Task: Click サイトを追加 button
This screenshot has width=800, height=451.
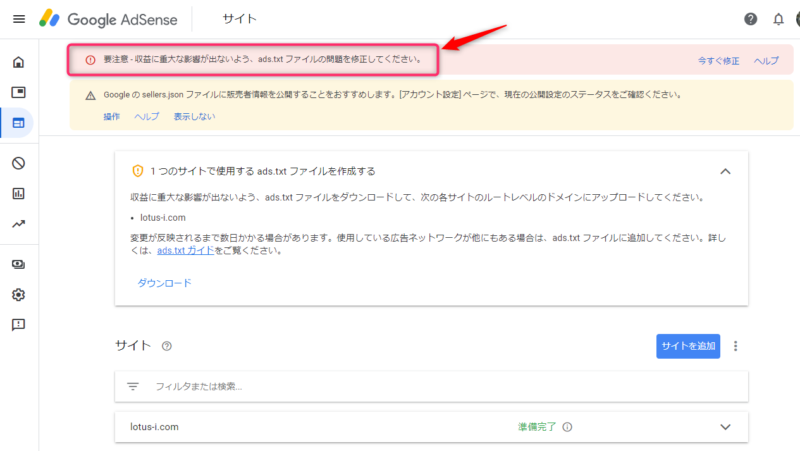Action: tap(688, 346)
